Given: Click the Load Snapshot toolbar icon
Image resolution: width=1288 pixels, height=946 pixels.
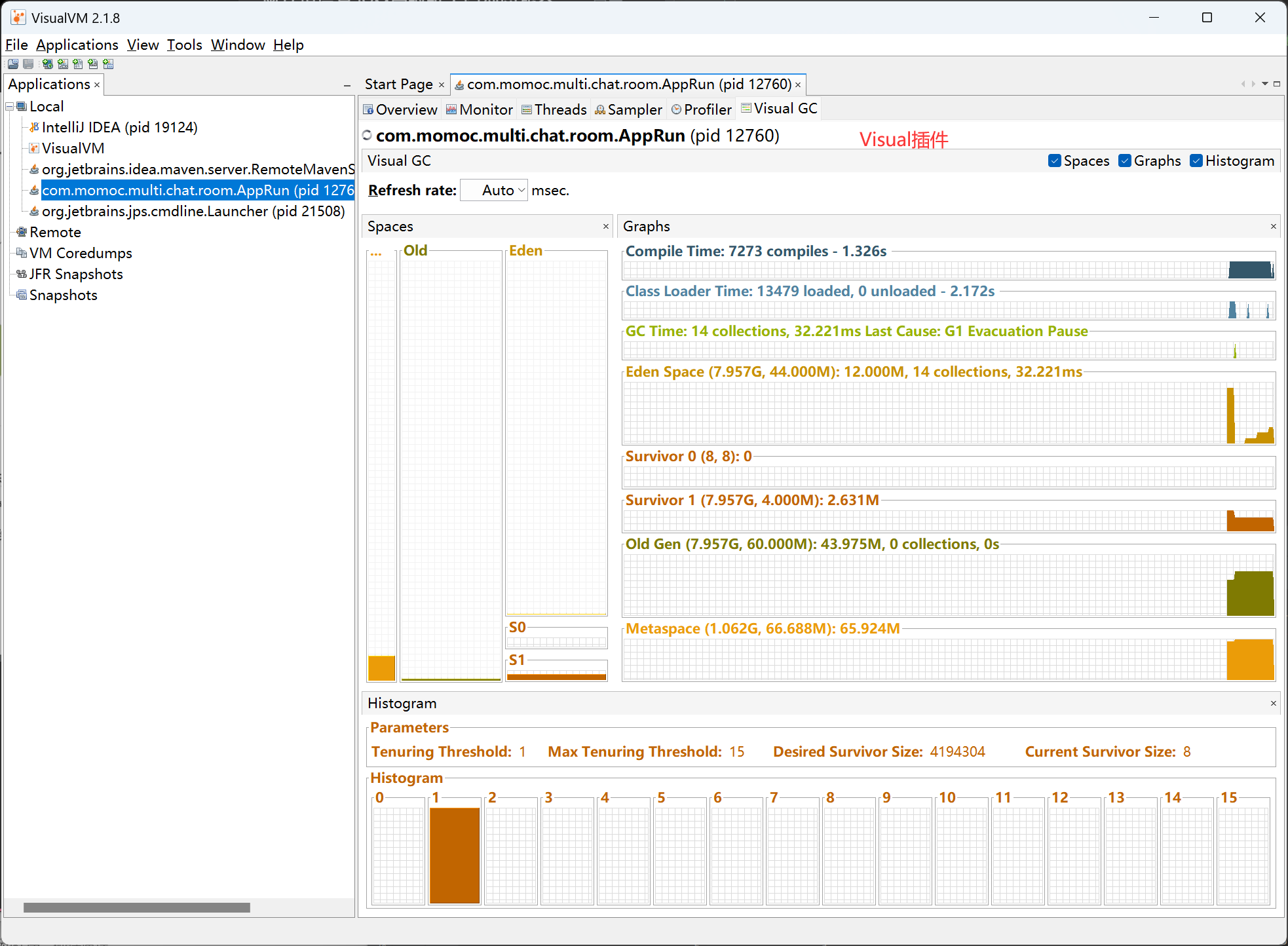Looking at the screenshot, I should pos(13,64).
